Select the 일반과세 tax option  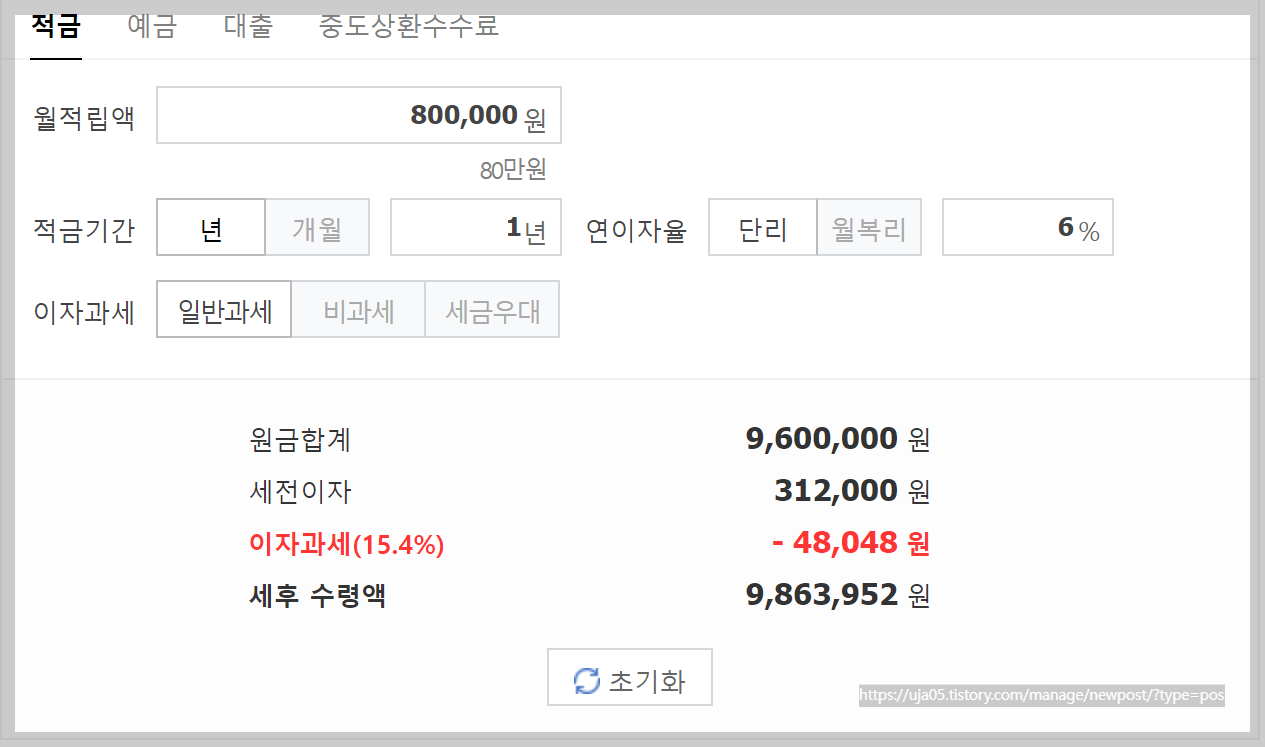[223, 309]
